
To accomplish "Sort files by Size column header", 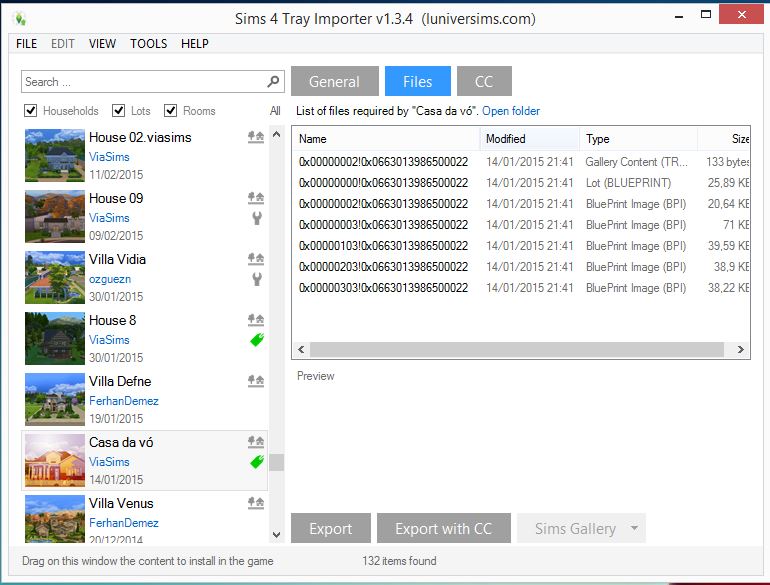I will pos(724,139).
